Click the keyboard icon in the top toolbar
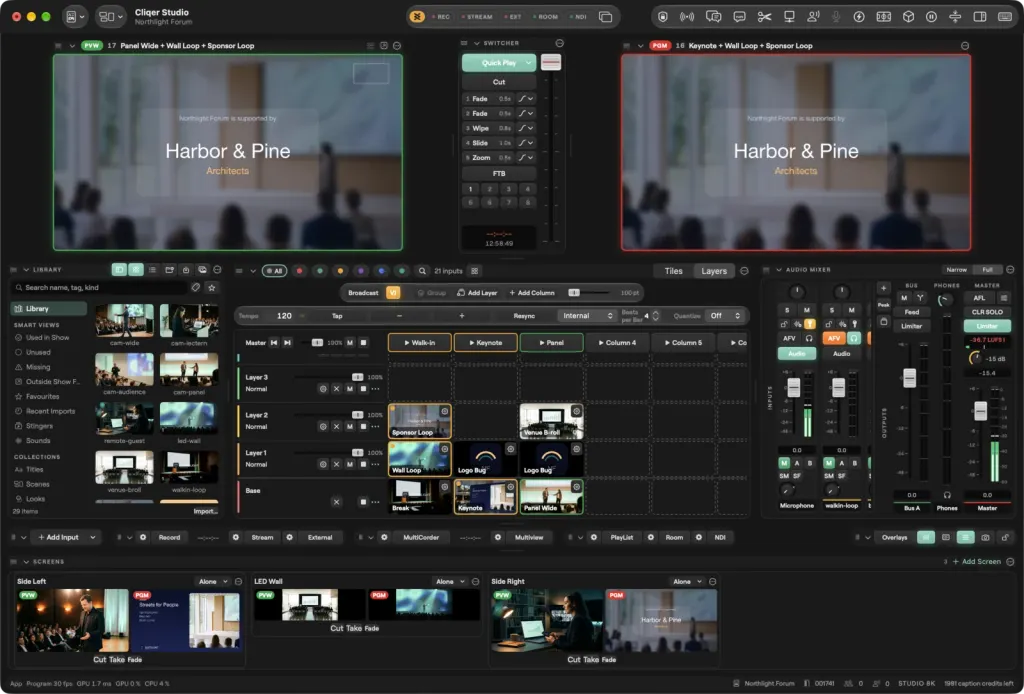 coord(1005,17)
